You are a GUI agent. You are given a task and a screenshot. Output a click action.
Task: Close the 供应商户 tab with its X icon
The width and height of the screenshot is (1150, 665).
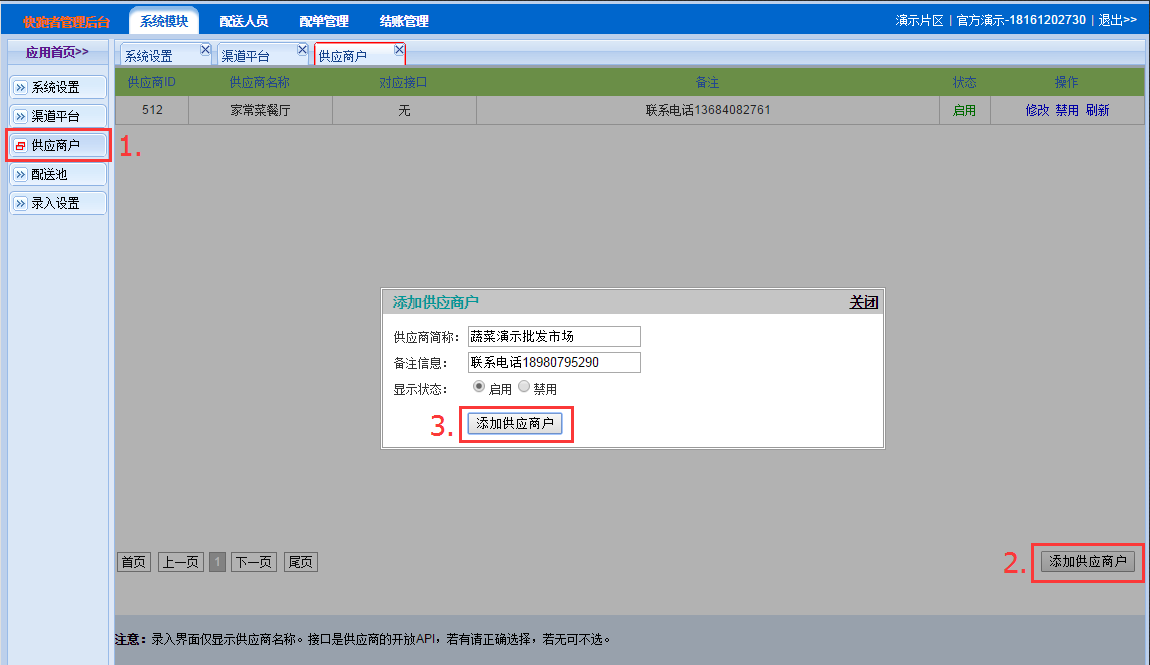point(399,49)
